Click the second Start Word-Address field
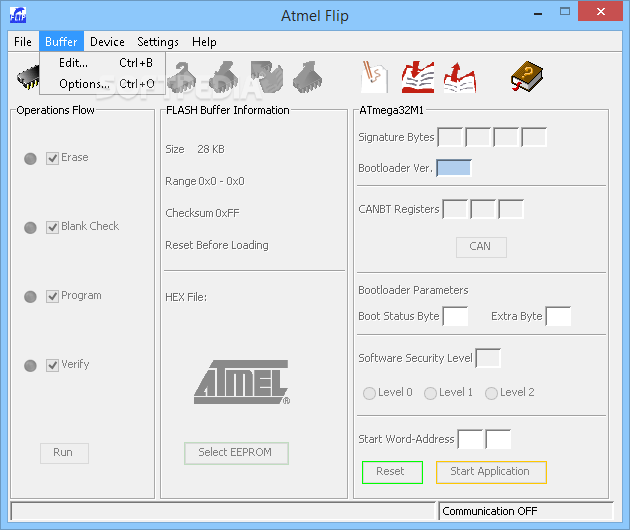This screenshot has height=530, width=630. [499, 439]
